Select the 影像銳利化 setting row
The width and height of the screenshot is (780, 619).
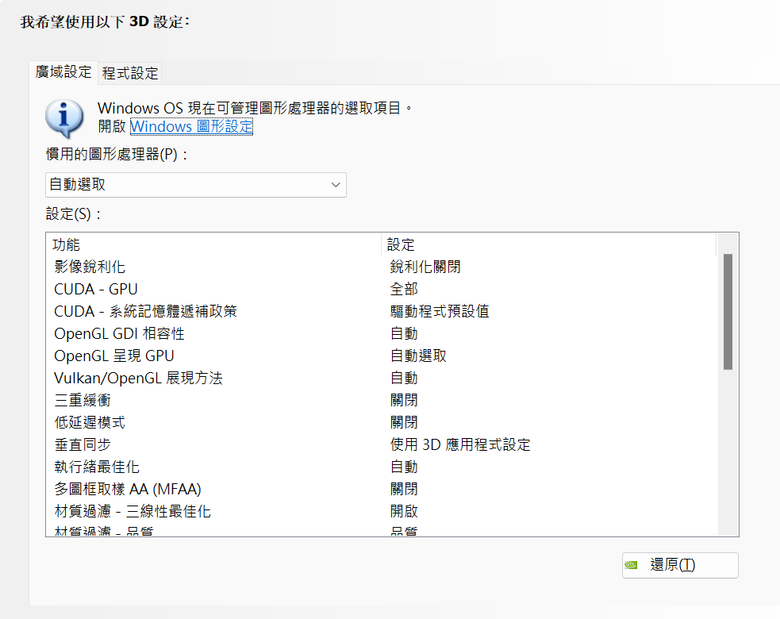(90, 267)
